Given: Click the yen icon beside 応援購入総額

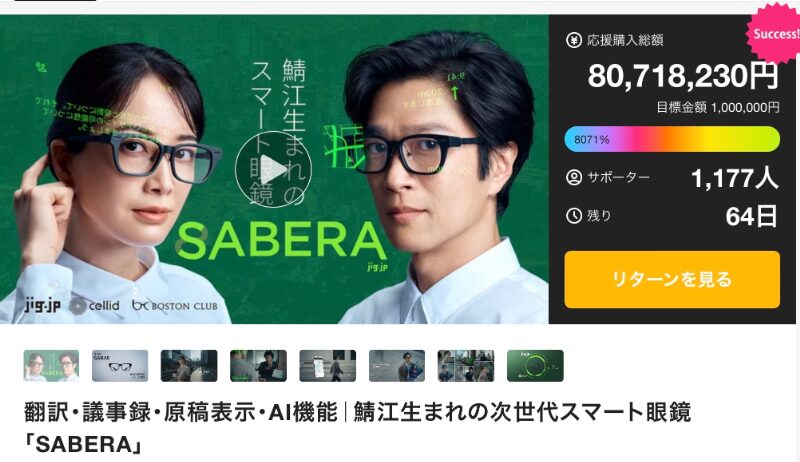Looking at the screenshot, I should click(x=574, y=40).
